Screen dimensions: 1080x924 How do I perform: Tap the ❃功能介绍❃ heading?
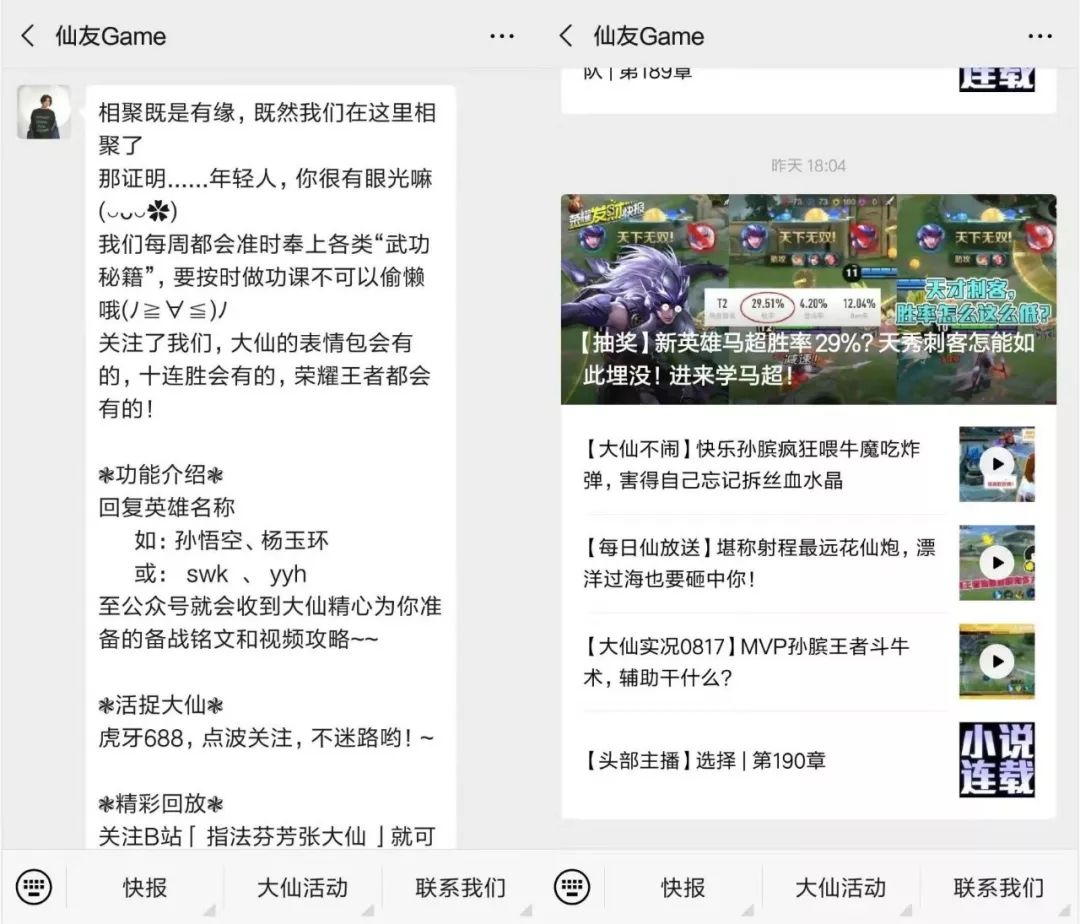pyautogui.click(x=161, y=474)
